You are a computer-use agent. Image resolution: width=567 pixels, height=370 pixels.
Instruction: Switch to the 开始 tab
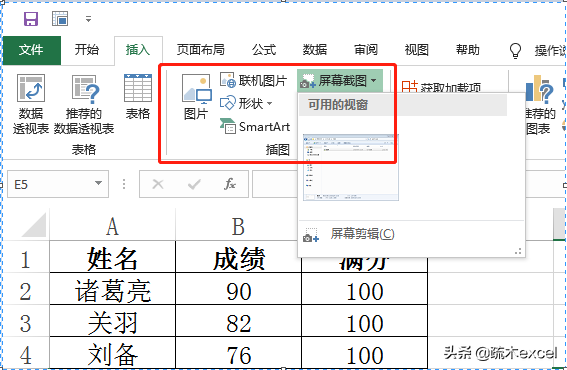[x=87, y=50]
